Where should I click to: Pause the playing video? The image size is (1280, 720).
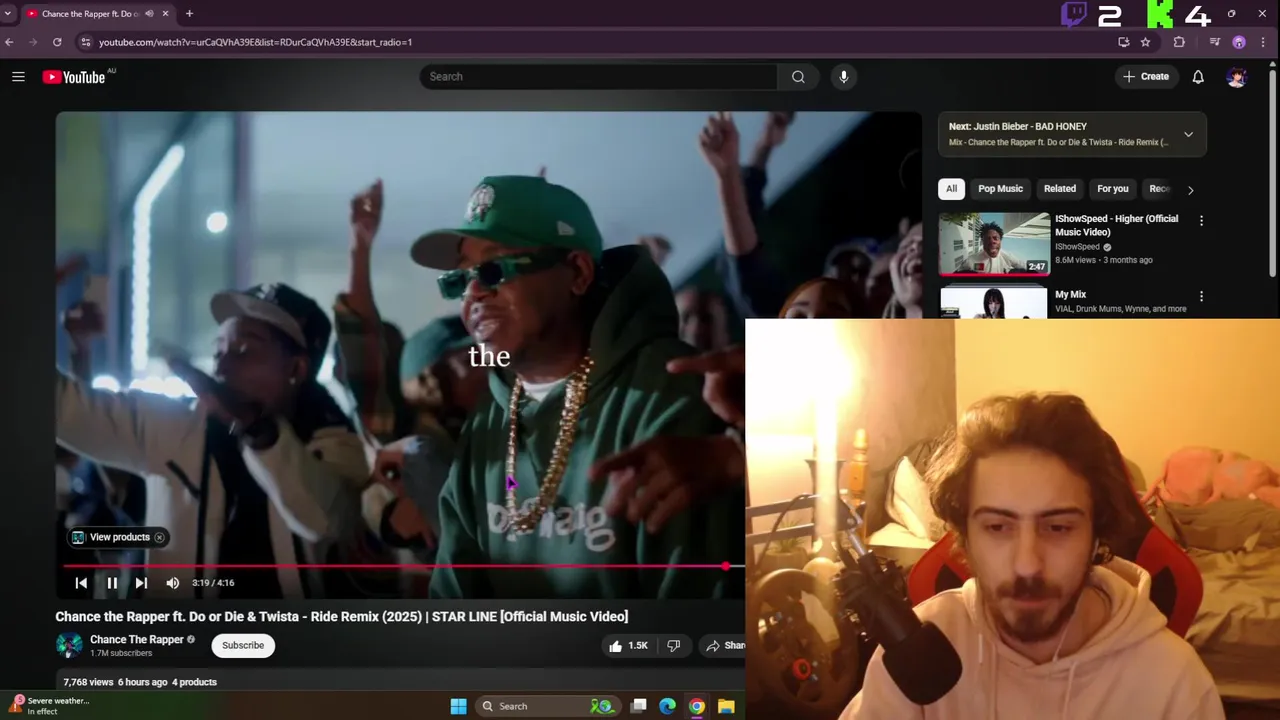click(112, 583)
